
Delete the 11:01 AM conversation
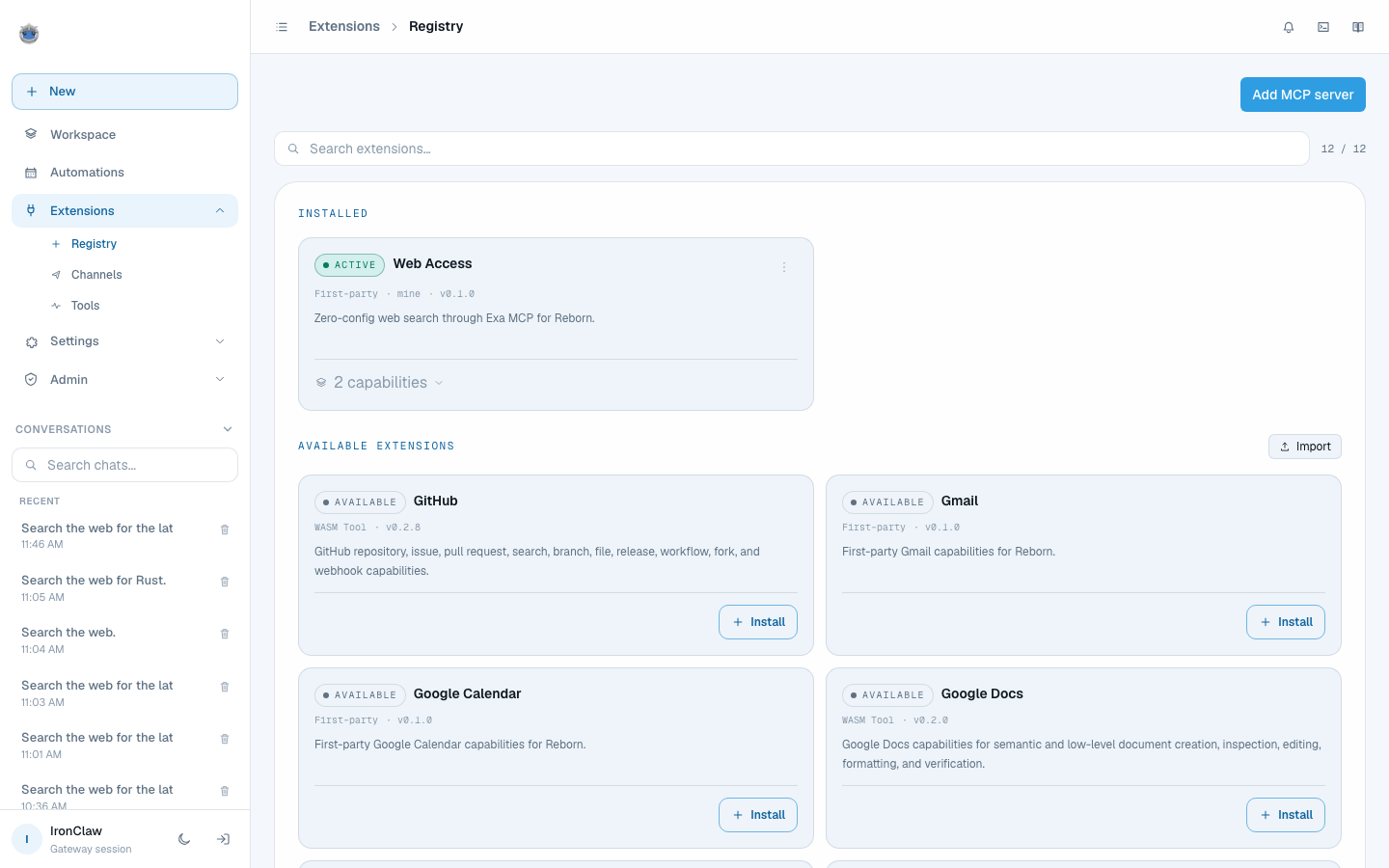click(225, 739)
